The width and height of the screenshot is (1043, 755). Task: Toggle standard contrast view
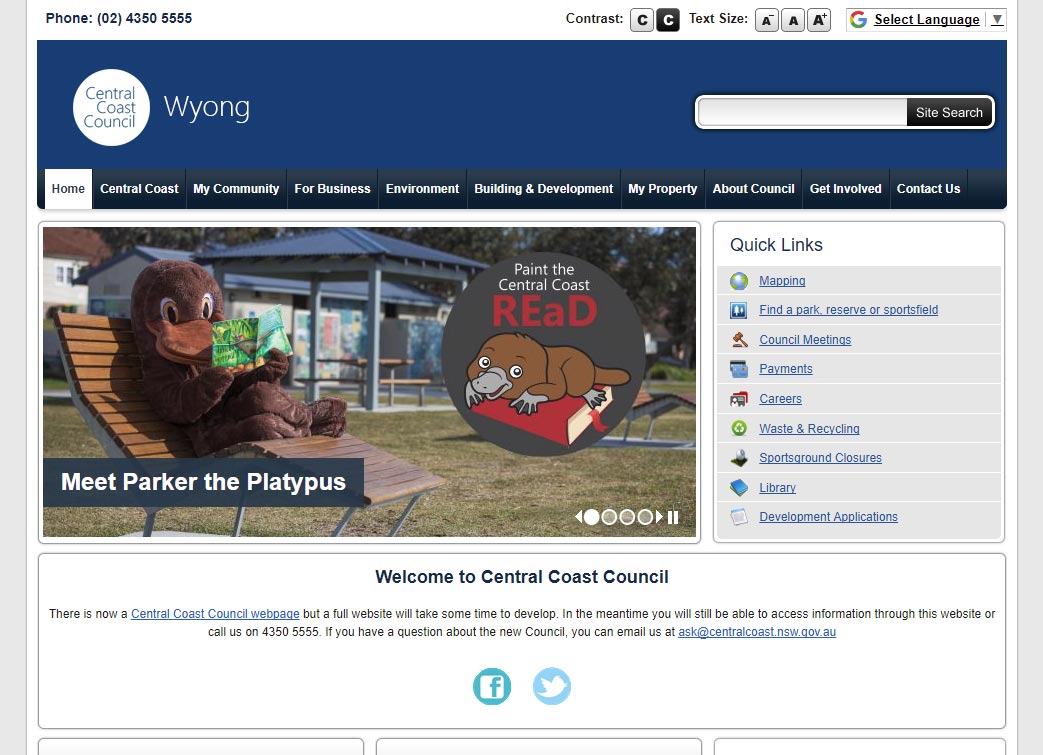tap(641, 19)
